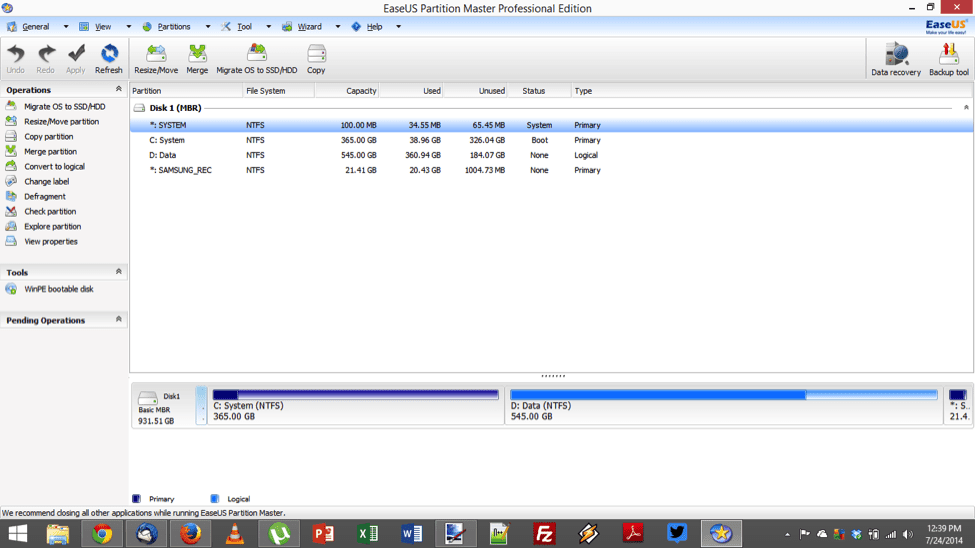Launch VLC from the taskbar
Image resolution: width=975 pixels, height=549 pixels.
(x=234, y=533)
